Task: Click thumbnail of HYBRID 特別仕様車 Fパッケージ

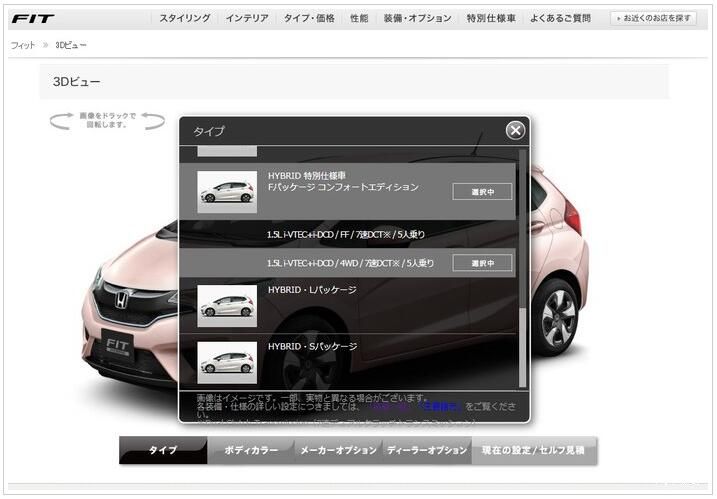Action: 227,192
